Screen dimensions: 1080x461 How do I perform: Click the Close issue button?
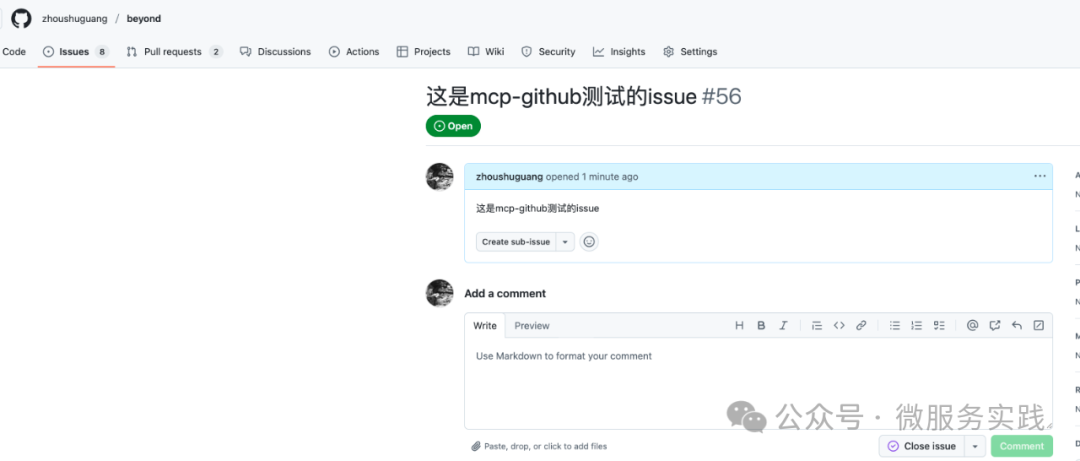[922, 447]
